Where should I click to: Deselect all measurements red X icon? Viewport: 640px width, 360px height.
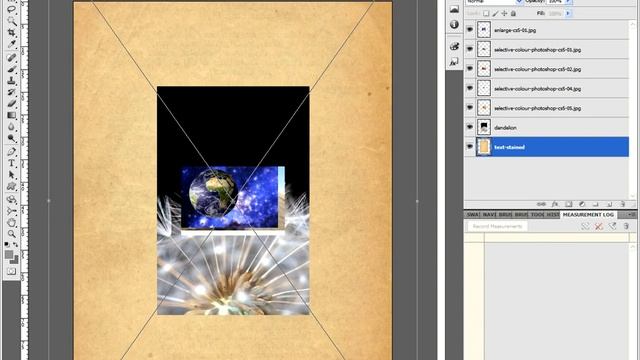pyautogui.click(x=599, y=226)
